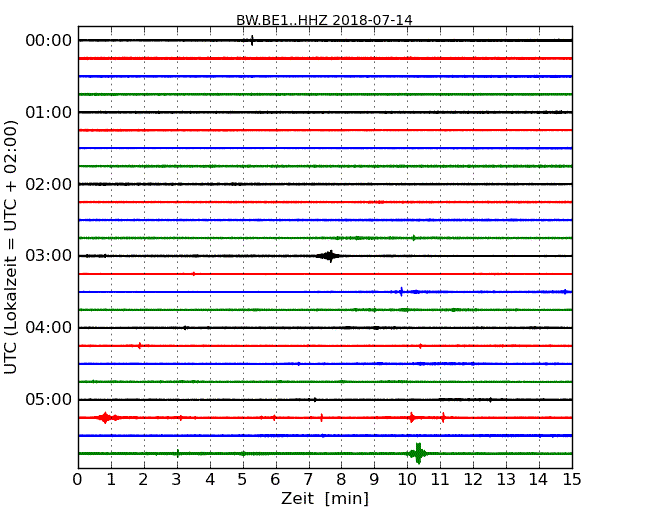Click the x-axis tick label 15

(x=572, y=479)
